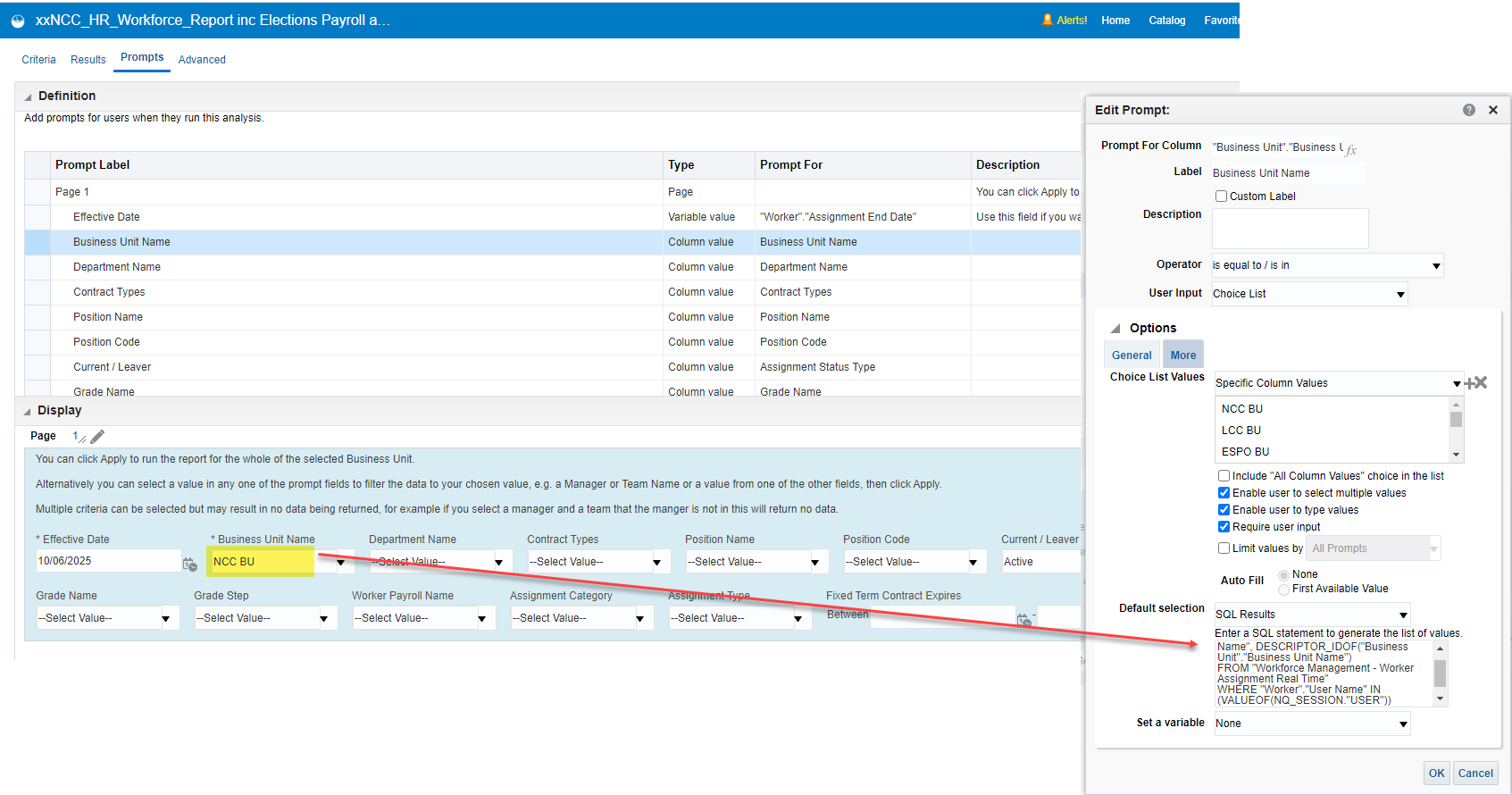Uncheck Enable user to select multiple values

click(x=1224, y=493)
